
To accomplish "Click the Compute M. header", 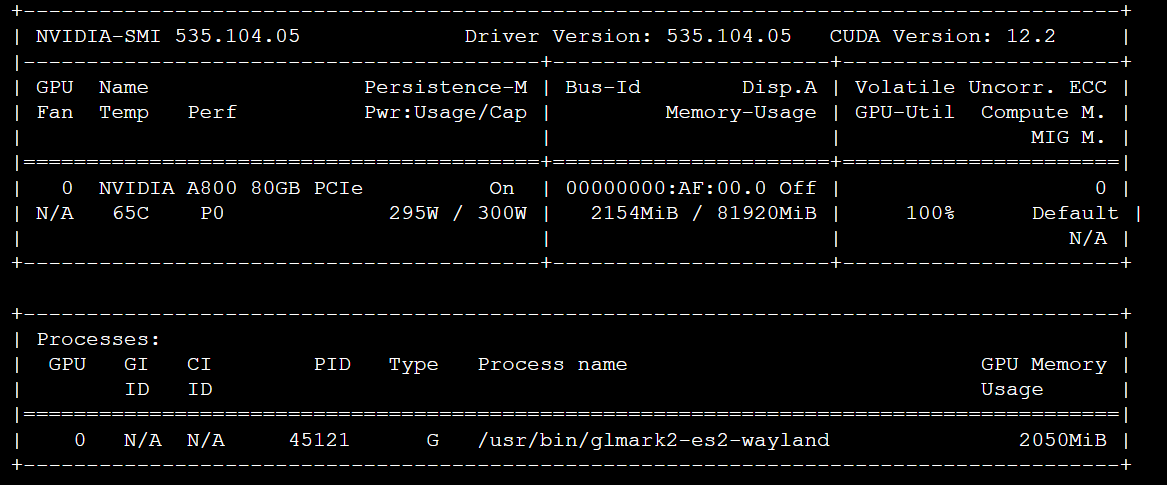I will [x=1043, y=113].
